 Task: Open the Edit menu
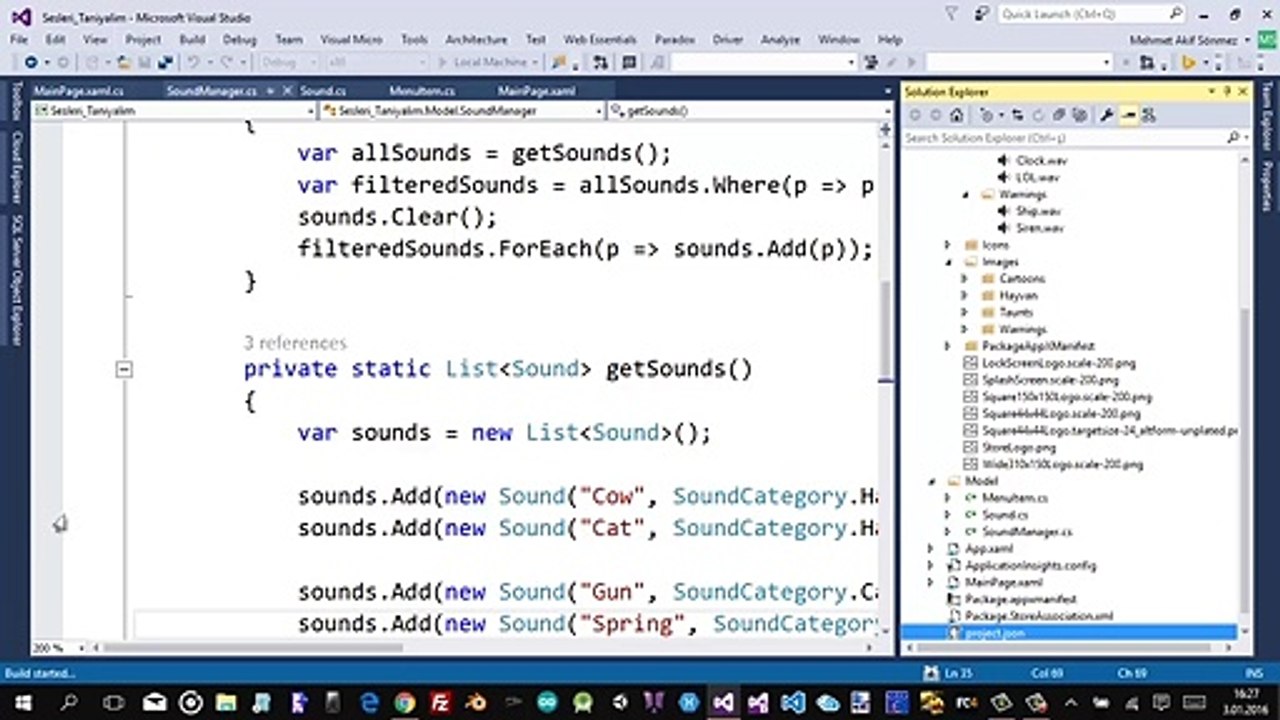click(55, 39)
